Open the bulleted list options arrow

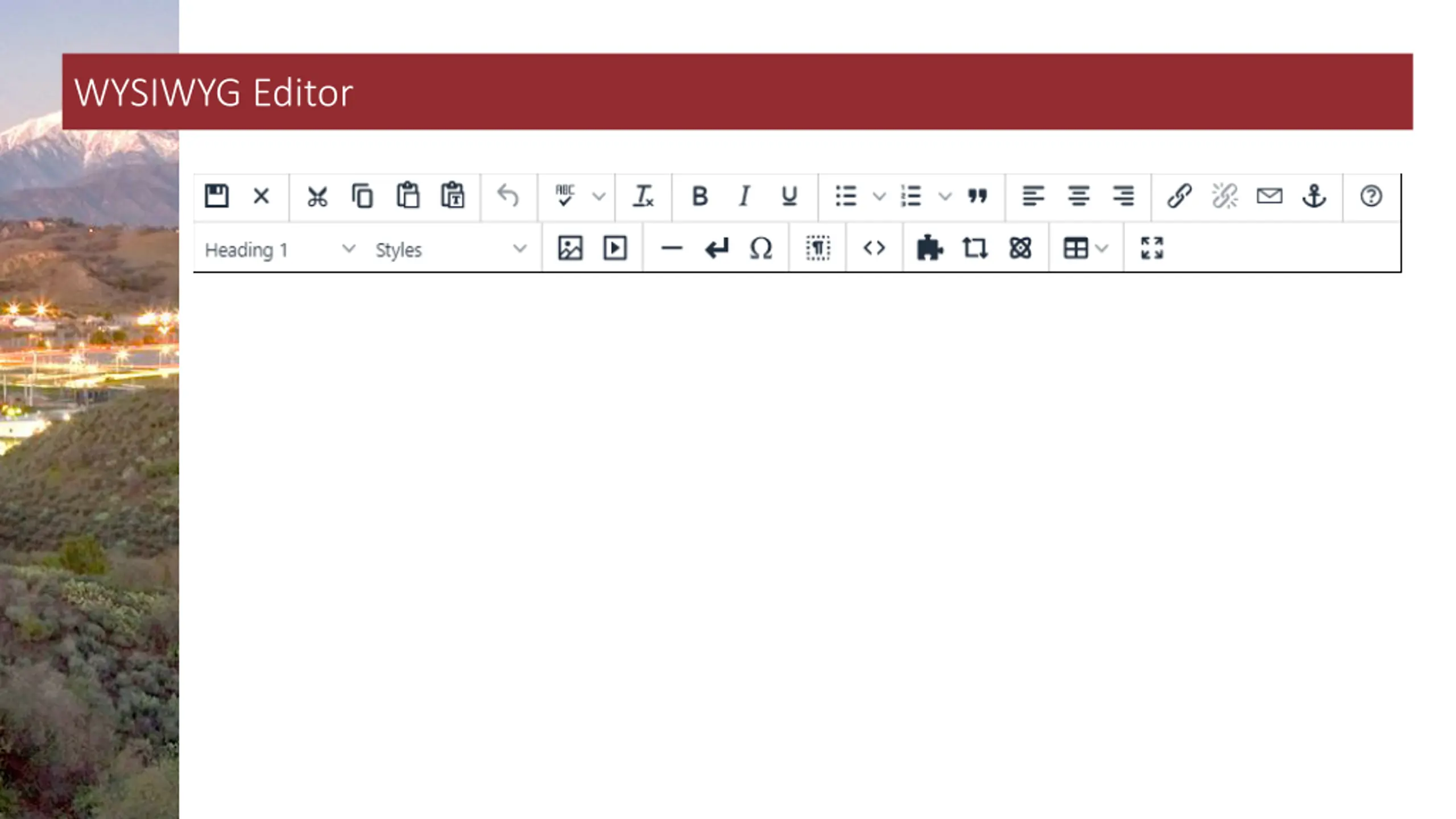[x=879, y=197]
